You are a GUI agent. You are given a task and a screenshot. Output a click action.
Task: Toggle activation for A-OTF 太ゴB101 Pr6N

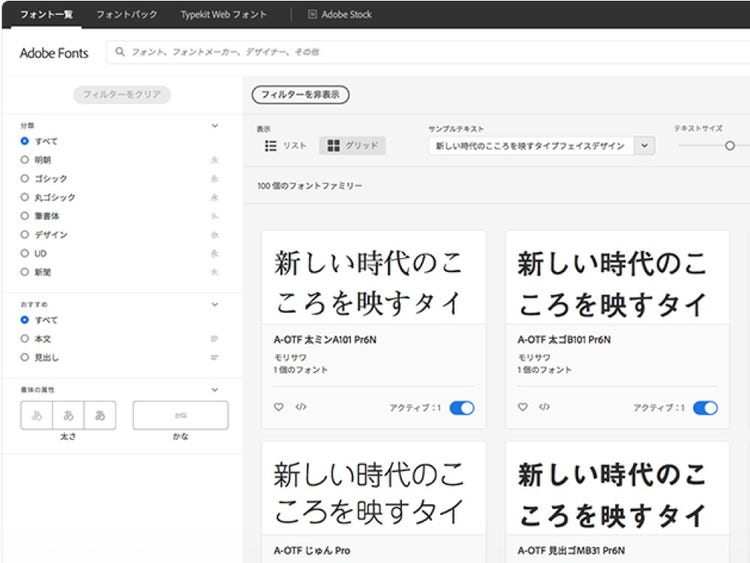pos(705,408)
